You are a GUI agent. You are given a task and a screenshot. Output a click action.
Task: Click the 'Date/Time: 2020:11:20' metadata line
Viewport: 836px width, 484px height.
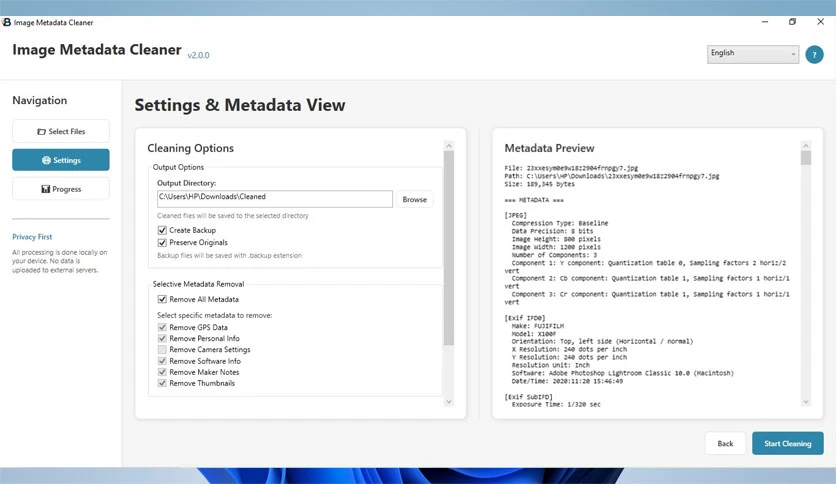pyautogui.click(x=567, y=381)
